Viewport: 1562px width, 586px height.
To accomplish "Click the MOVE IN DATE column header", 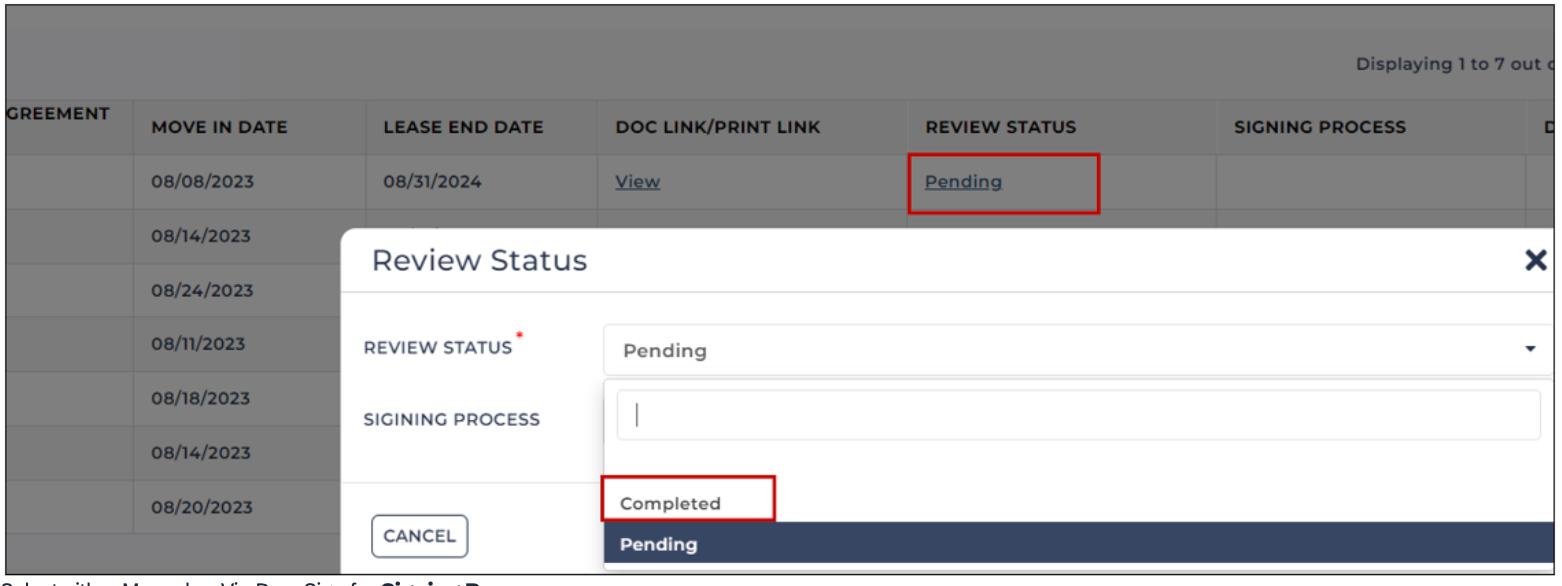I will 219,128.
